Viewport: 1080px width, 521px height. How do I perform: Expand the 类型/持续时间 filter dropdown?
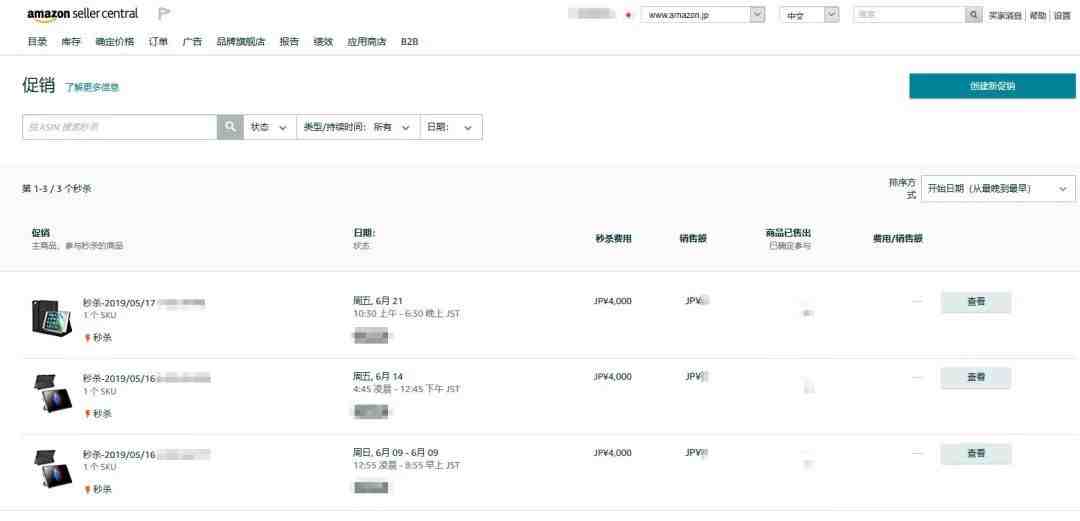[357, 127]
